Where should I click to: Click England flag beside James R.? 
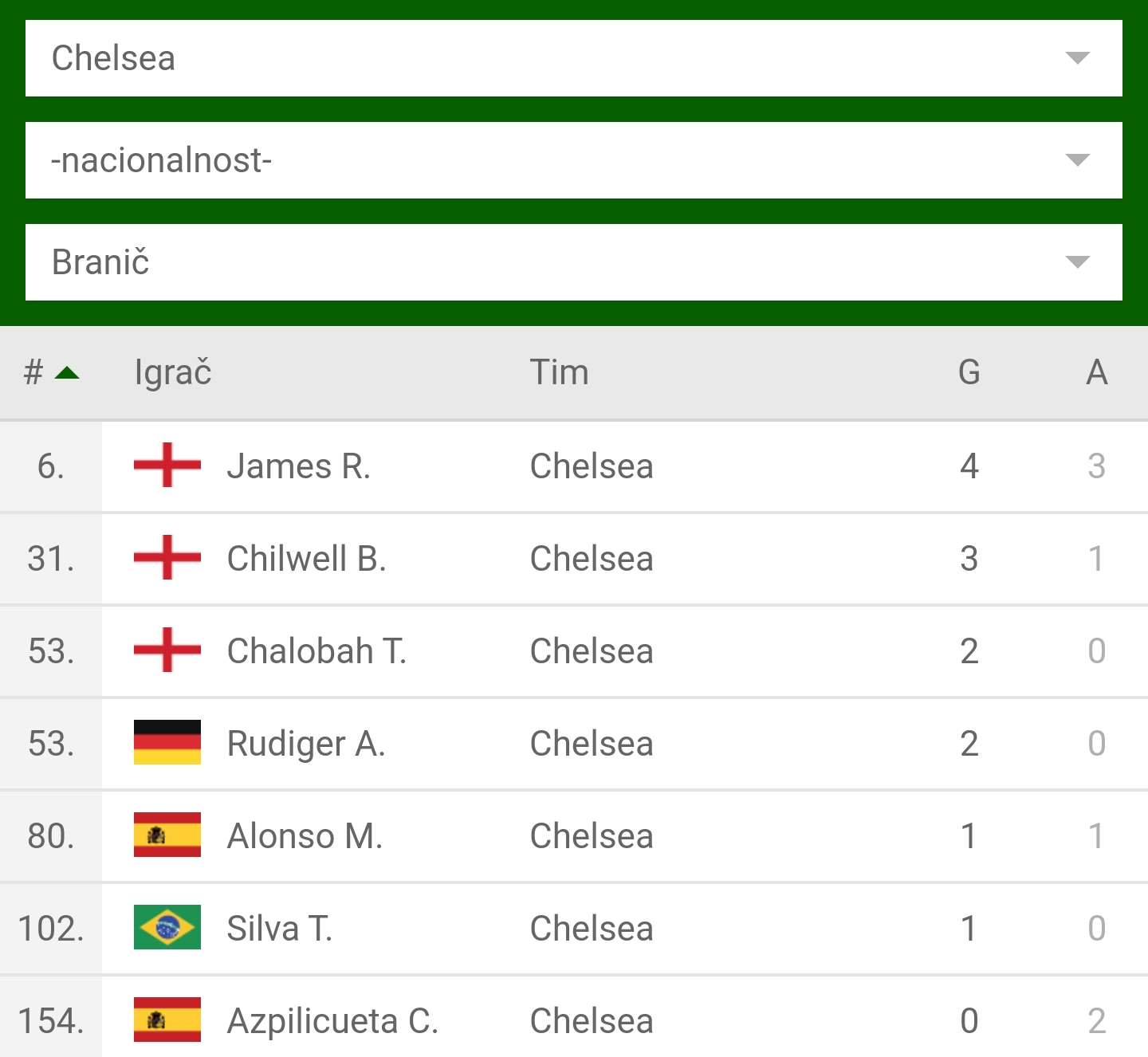pyautogui.click(x=167, y=466)
